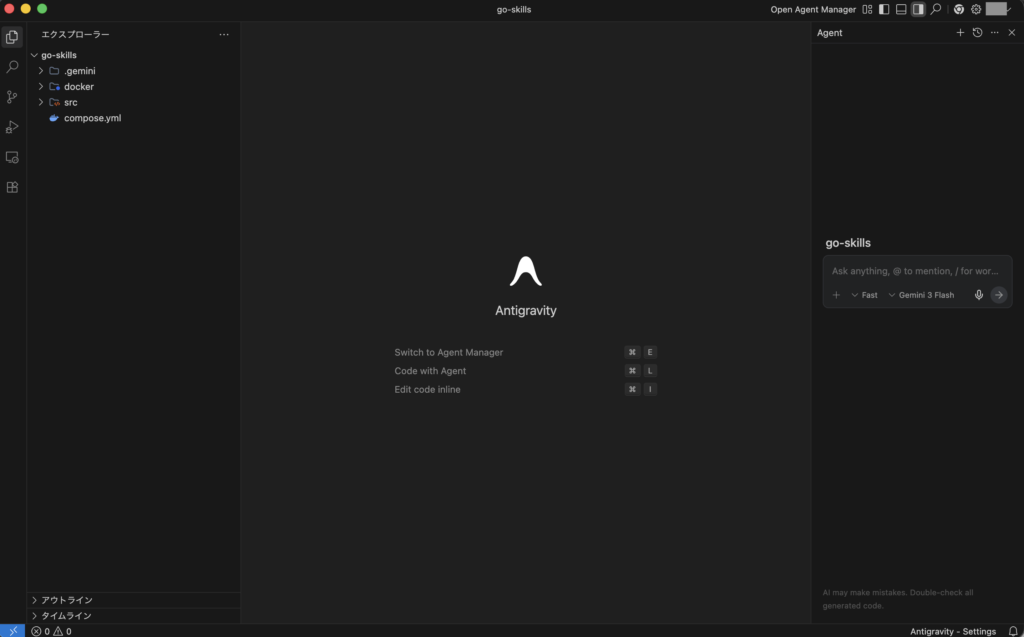Click Antigravity - Settings in status bar
This screenshot has width=1024, height=637.
click(x=953, y=631)
